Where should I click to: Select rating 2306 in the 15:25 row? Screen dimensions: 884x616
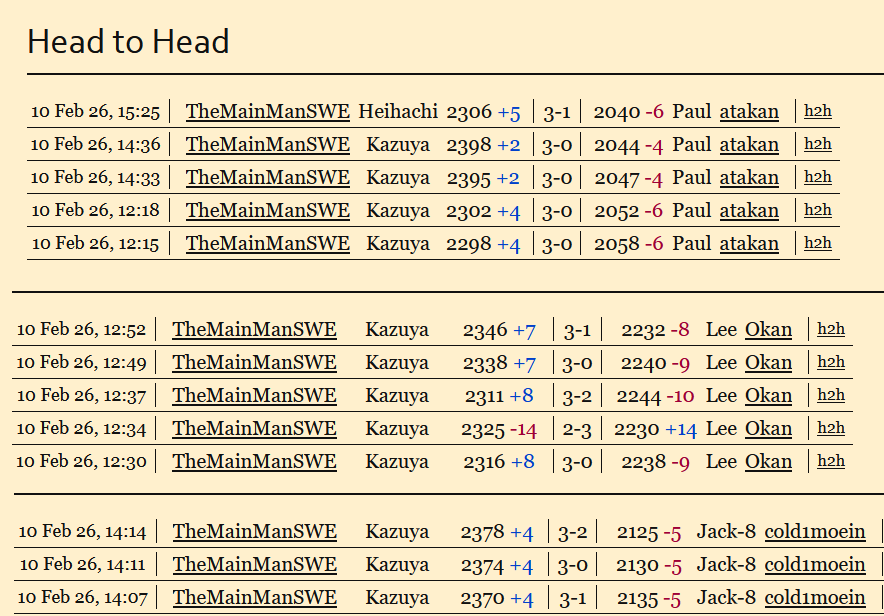point(469,112)
